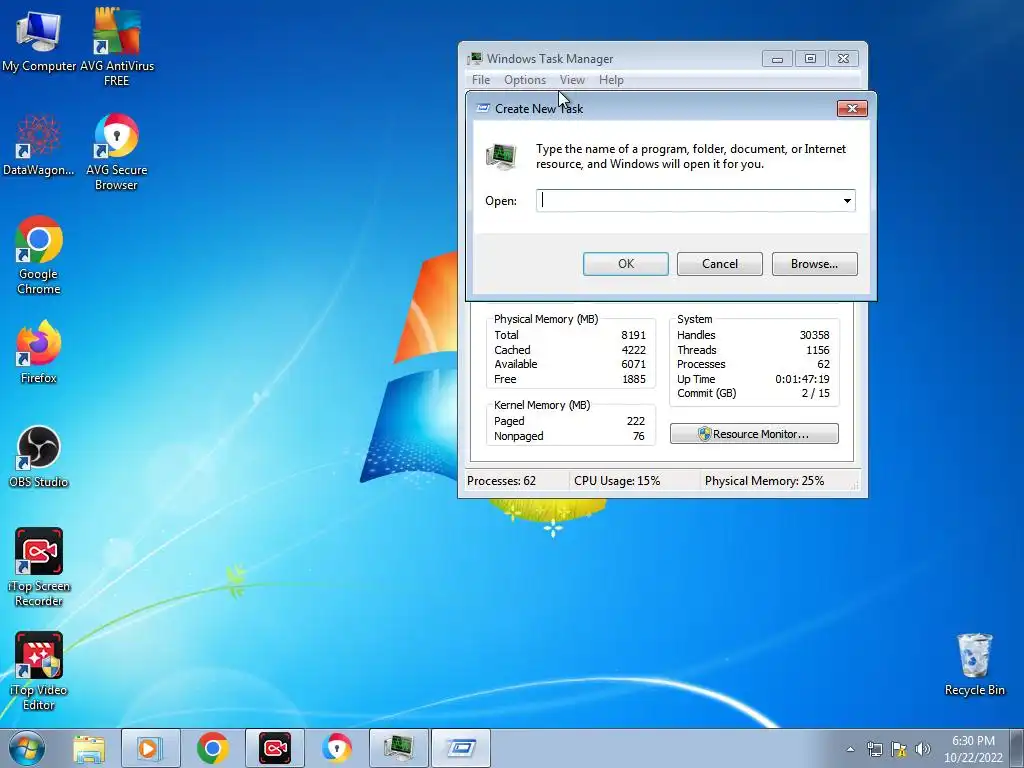Image resolution: width=1024 pixels, height=768 pixels.
Task: Launch AVG AntiVirus FREE shortcut
Action: coord(116,46)
